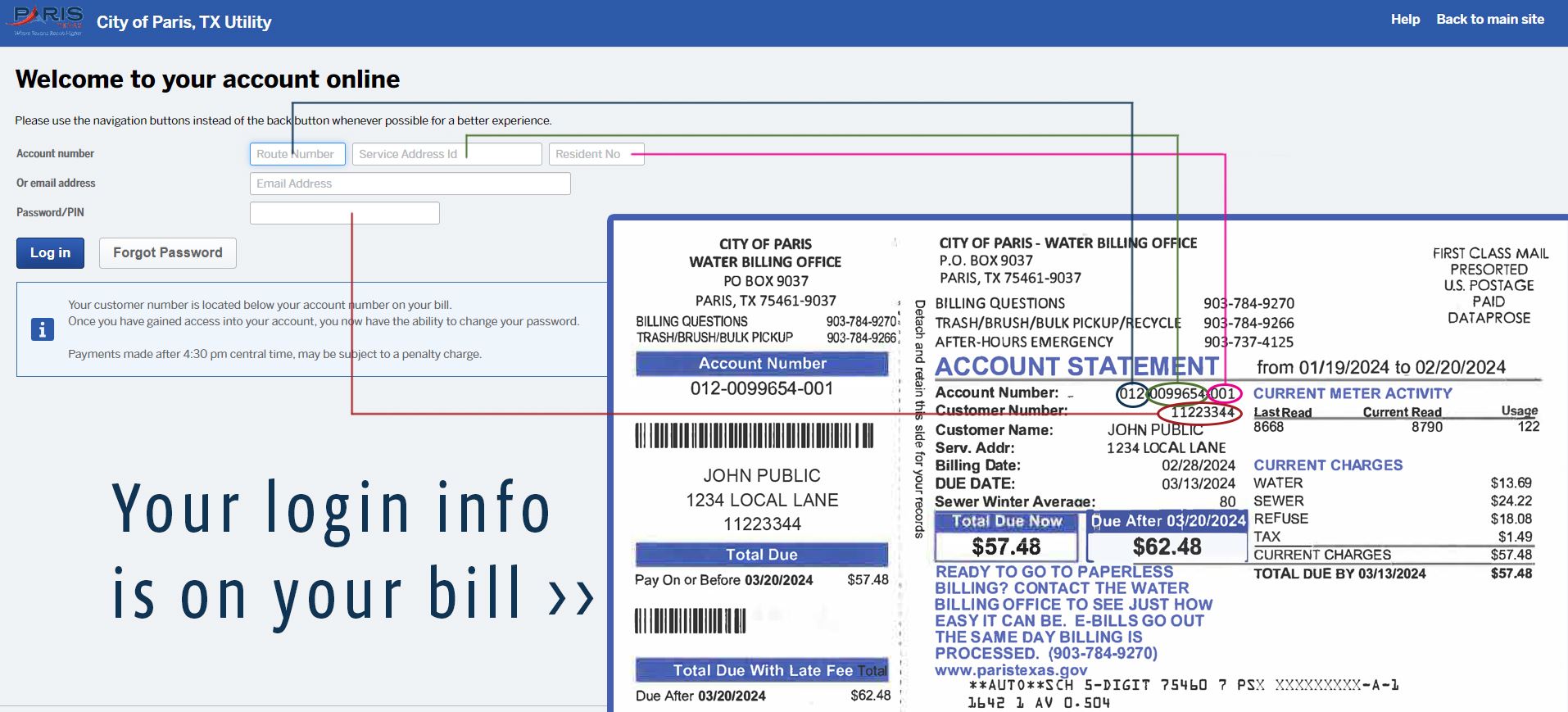Viewport: 1568px width, 712px height.
Task: Click www.paristexas.gov on the bill
Action: 1011,670
